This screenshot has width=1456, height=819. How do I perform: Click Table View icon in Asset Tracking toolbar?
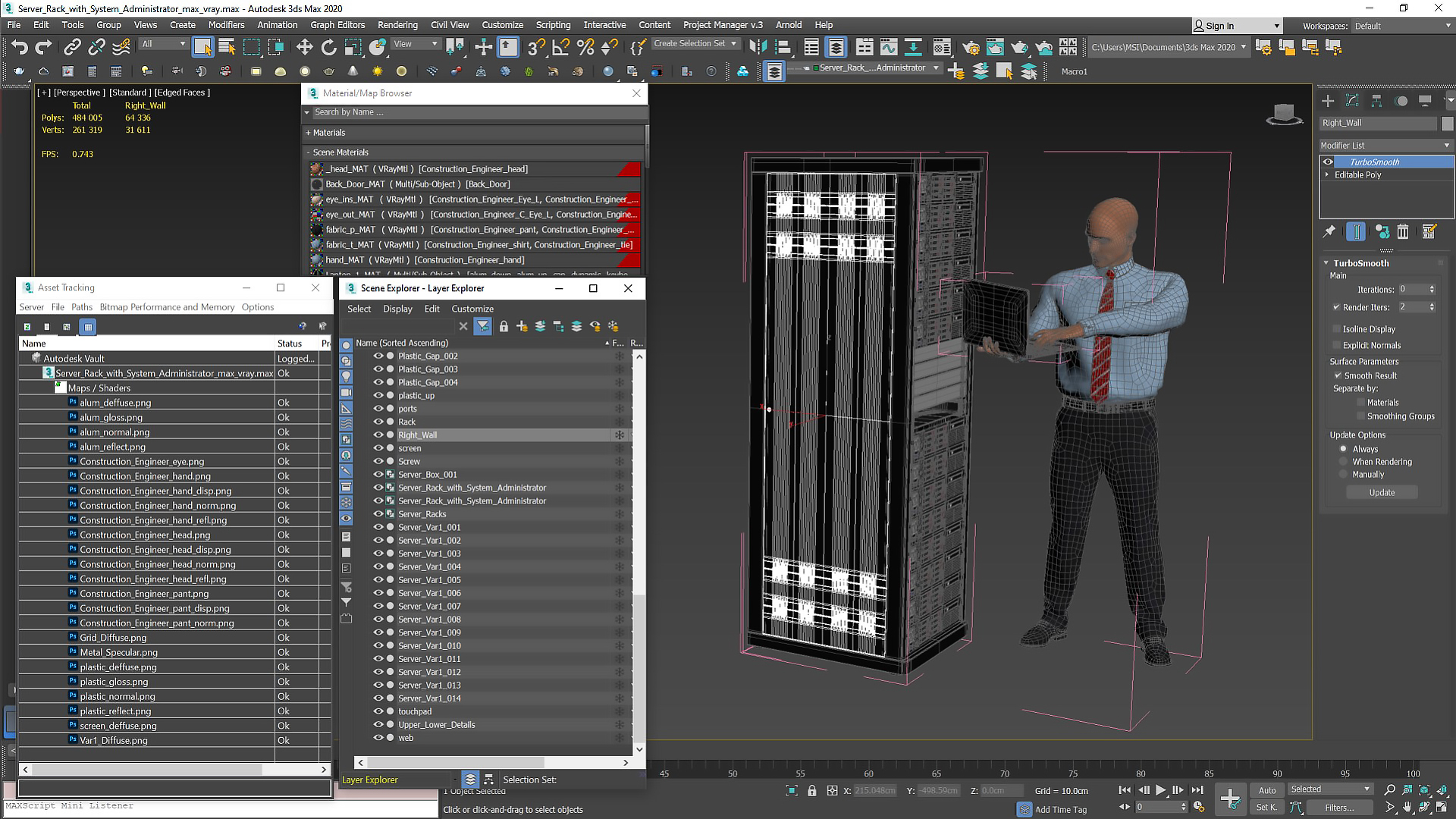click(88, 327)
